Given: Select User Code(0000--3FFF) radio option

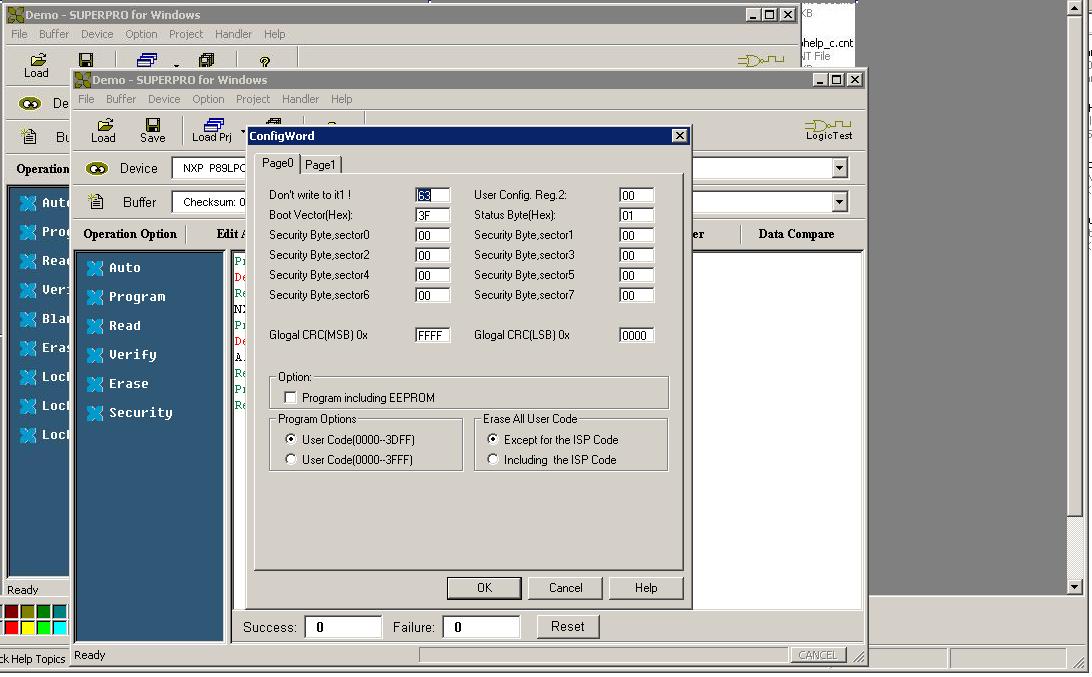Looking at the screenshot, I should 291,460.
